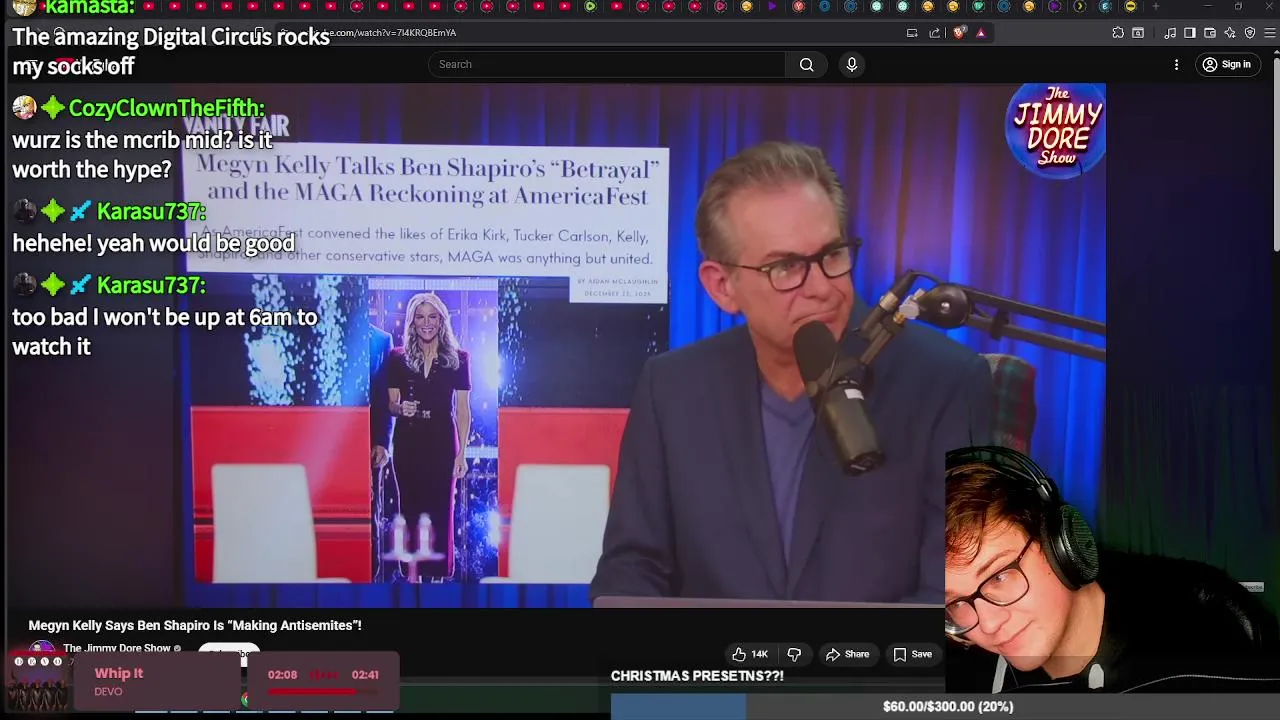
Task: Click the Share button under the video
Action: [x=847, y=654]
